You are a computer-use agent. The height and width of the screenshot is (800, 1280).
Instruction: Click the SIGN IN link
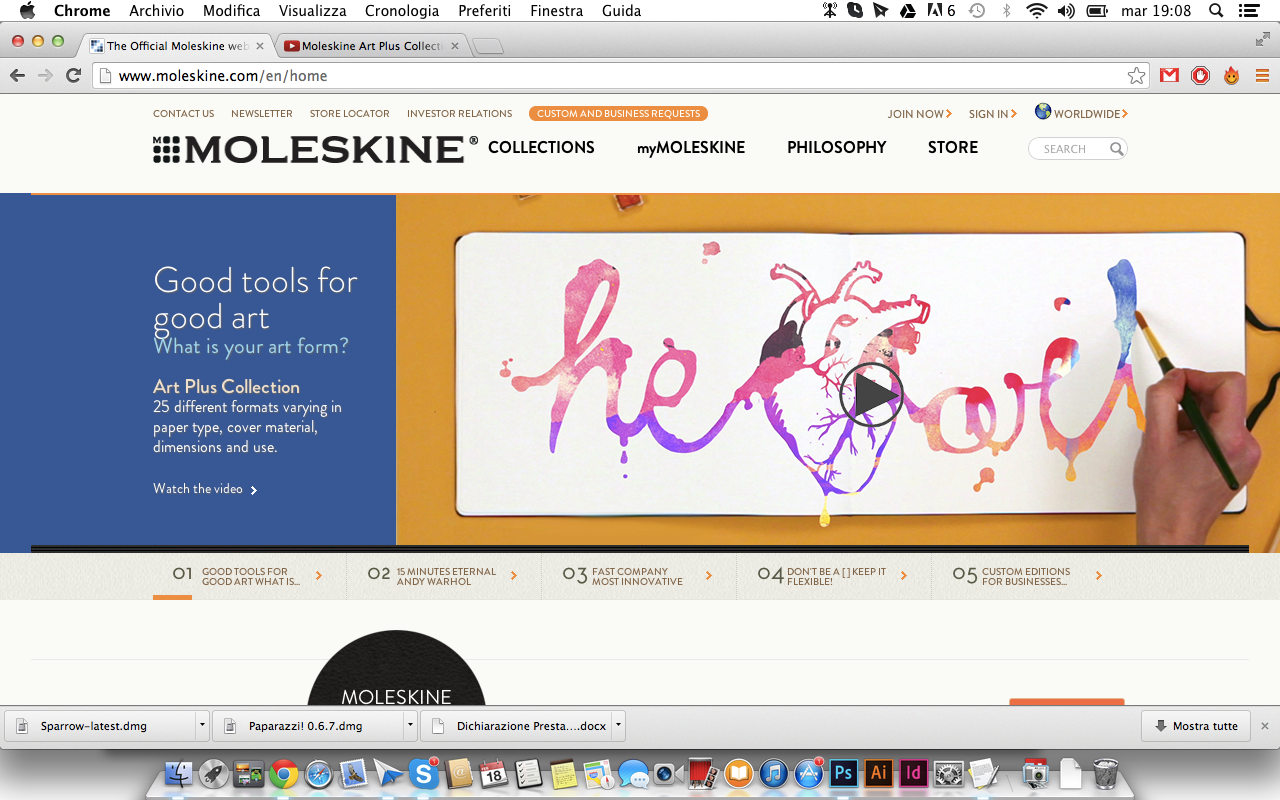[992, 114]
